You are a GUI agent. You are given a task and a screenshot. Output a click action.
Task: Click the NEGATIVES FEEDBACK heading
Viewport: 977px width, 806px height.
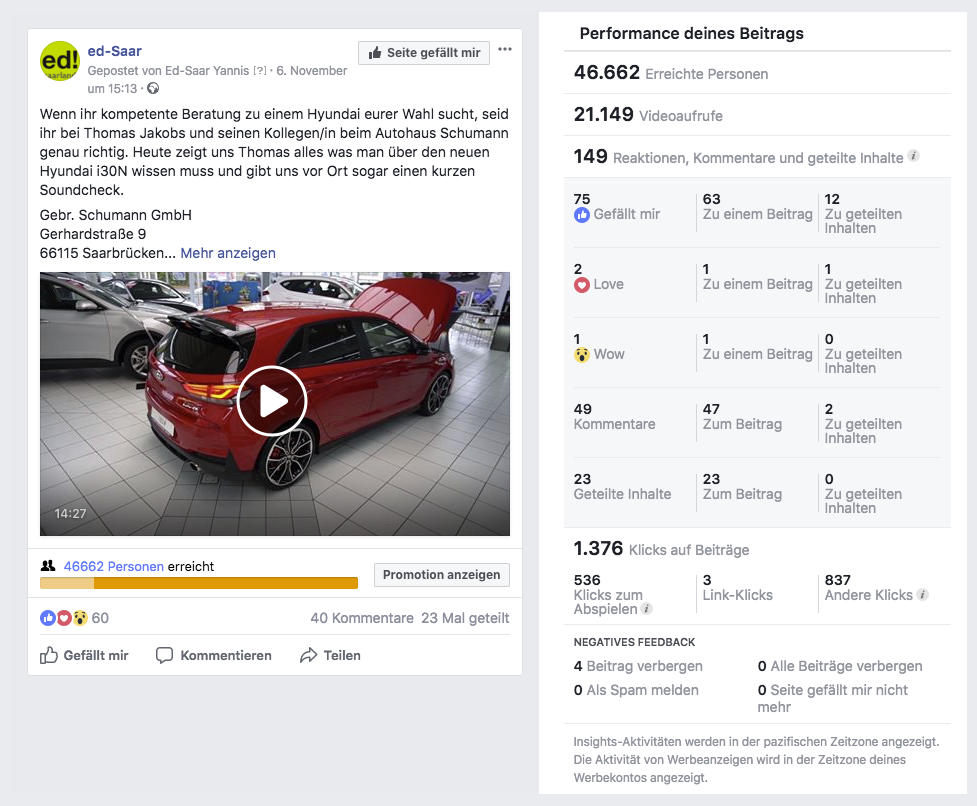pos(634,642)
